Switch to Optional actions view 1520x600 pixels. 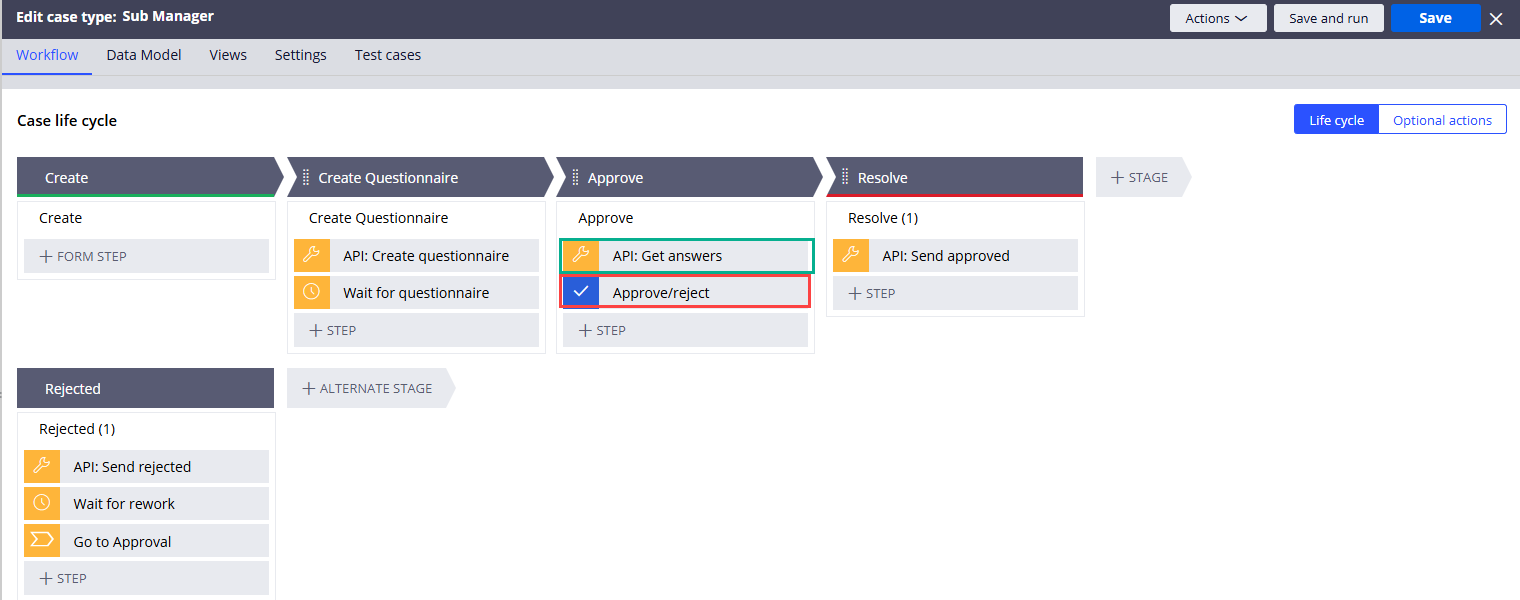(1442, 120)
